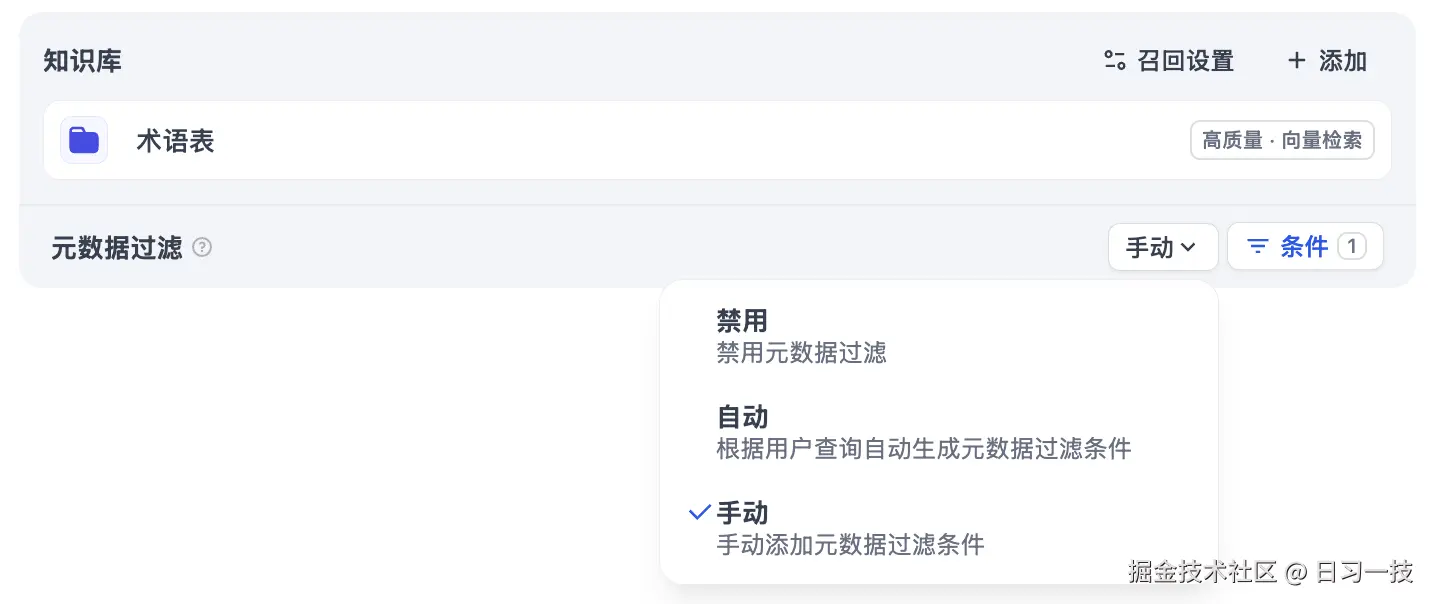Open the 召回设置 recall settings icon
The image size is (1432, 604).
coord(1169,61)
